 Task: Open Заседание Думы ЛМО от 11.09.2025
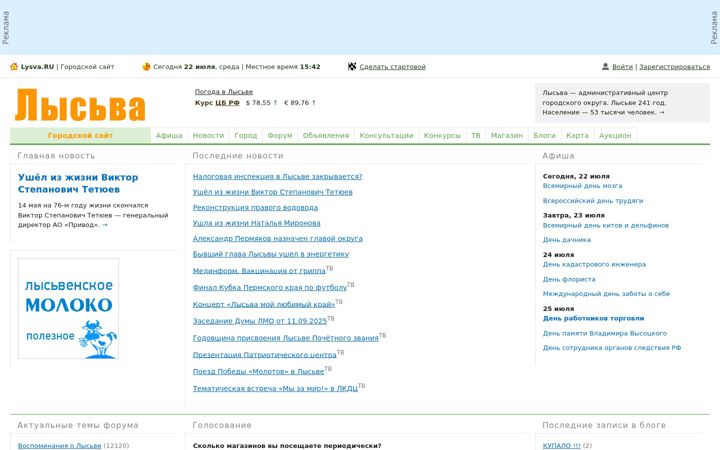tap(260, 321)
